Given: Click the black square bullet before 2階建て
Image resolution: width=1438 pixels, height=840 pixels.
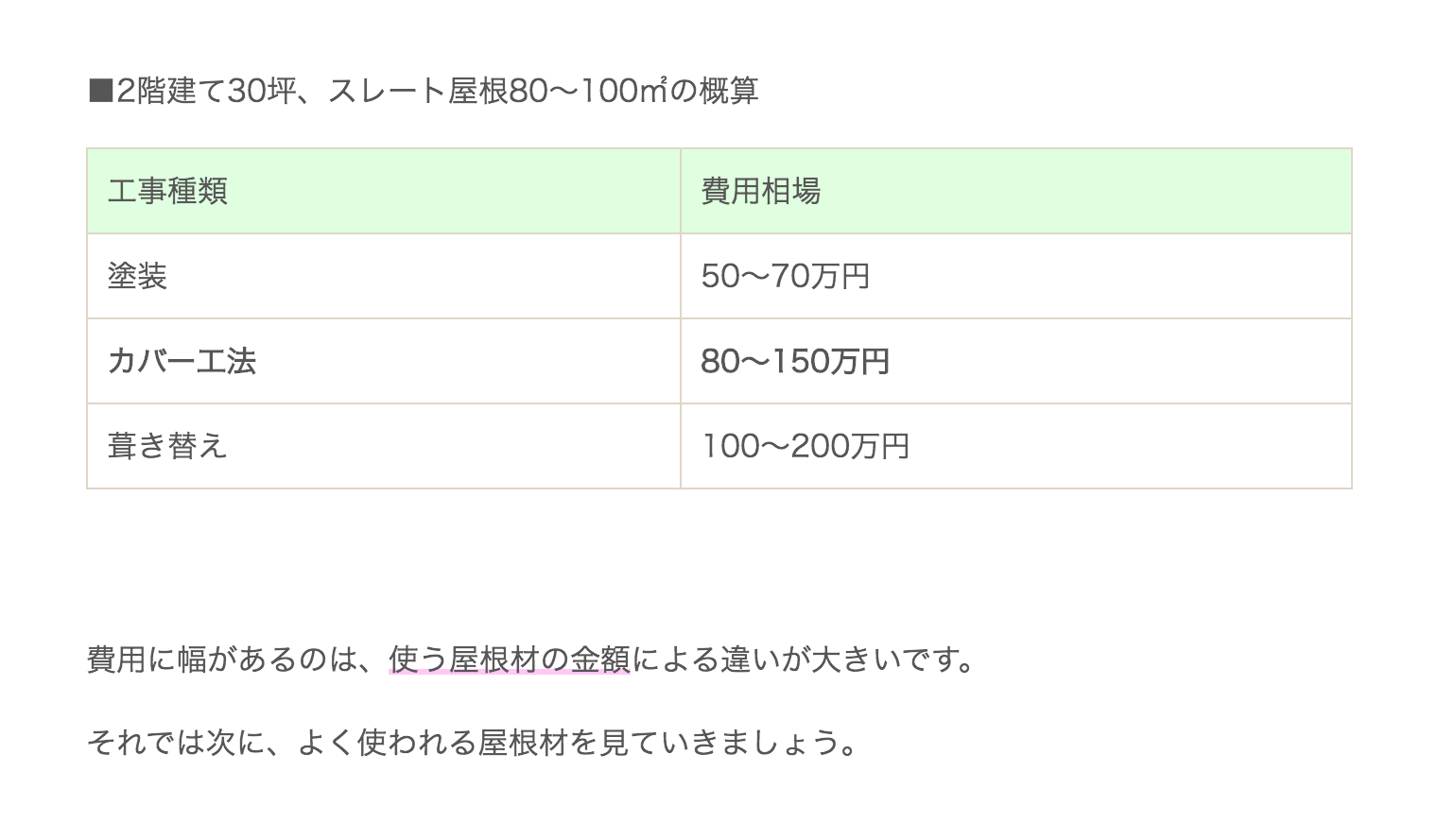Looking at the screenshot, I should tap(100, 92).
